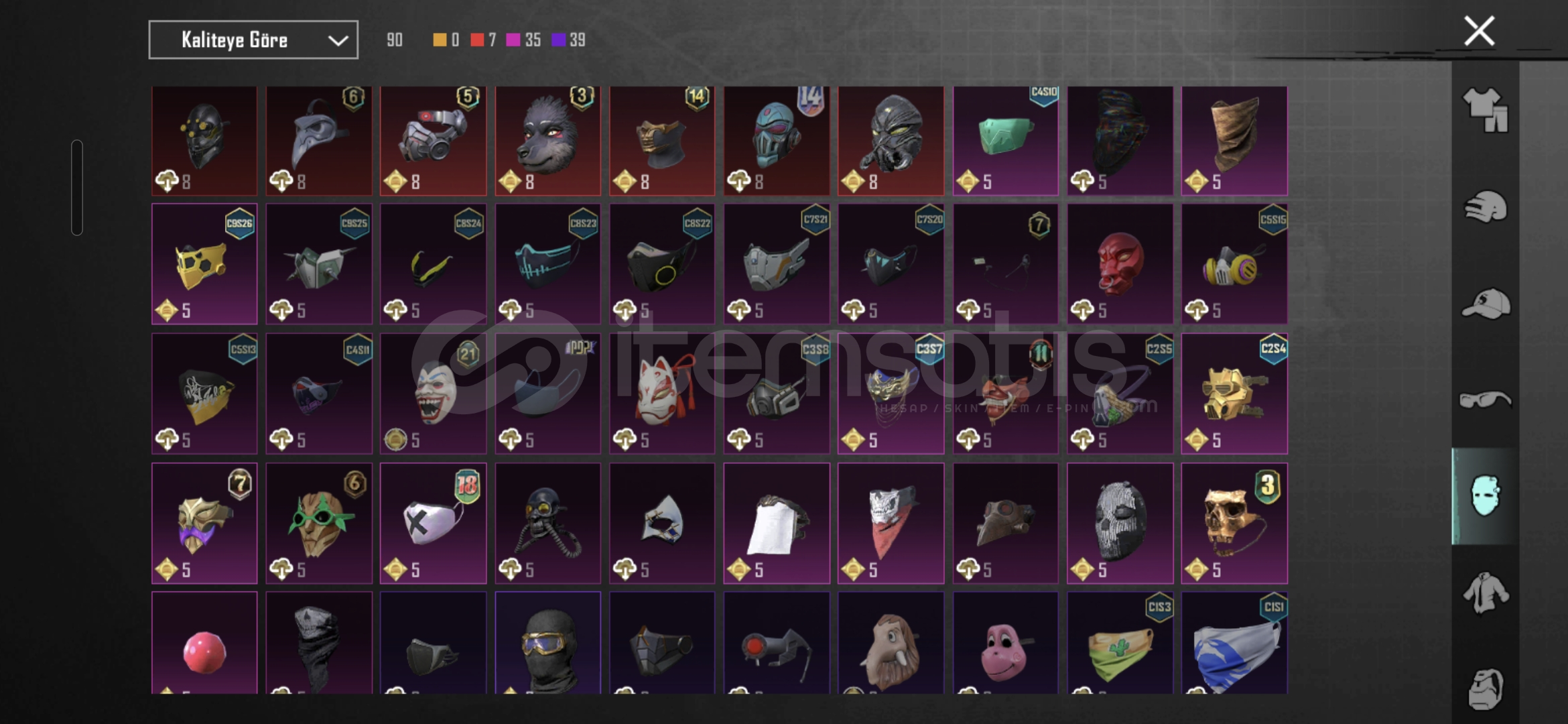Filter by orange quality swatch
Image resolution: width=1568 pixels, height=724 pixels.
(440, 40)
